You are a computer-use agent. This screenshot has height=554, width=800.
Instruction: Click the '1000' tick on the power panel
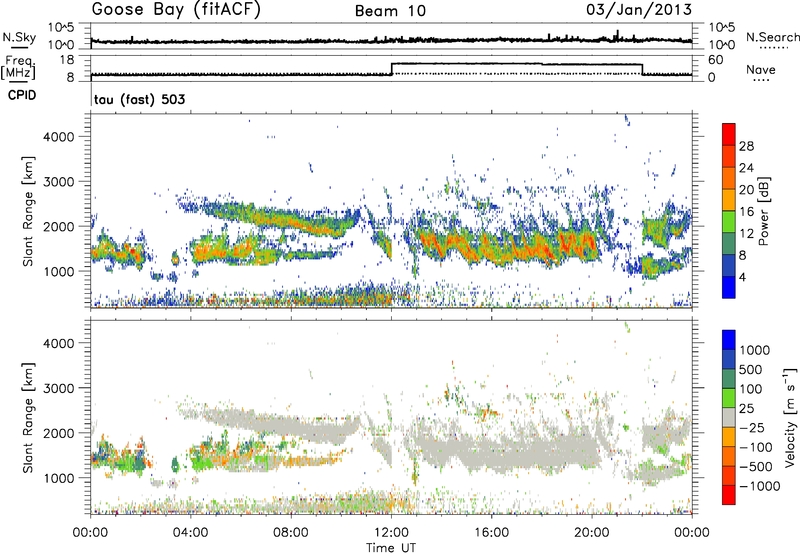coord(58,271)
